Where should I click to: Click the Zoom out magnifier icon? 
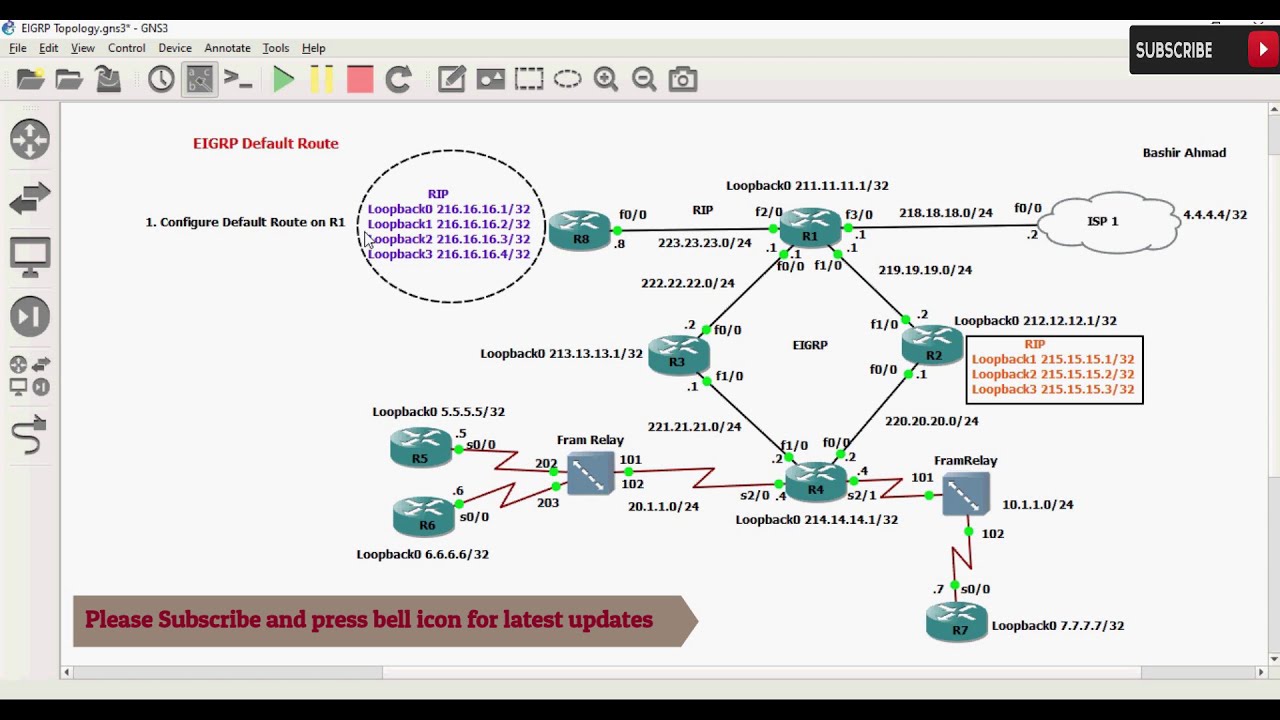click(x=644, y=79)
